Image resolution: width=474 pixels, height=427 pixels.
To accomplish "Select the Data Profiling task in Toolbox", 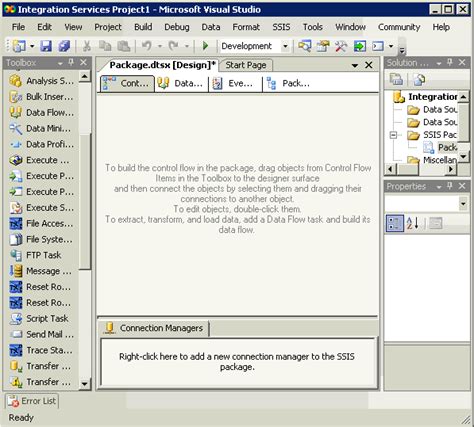I will [41, 144].
